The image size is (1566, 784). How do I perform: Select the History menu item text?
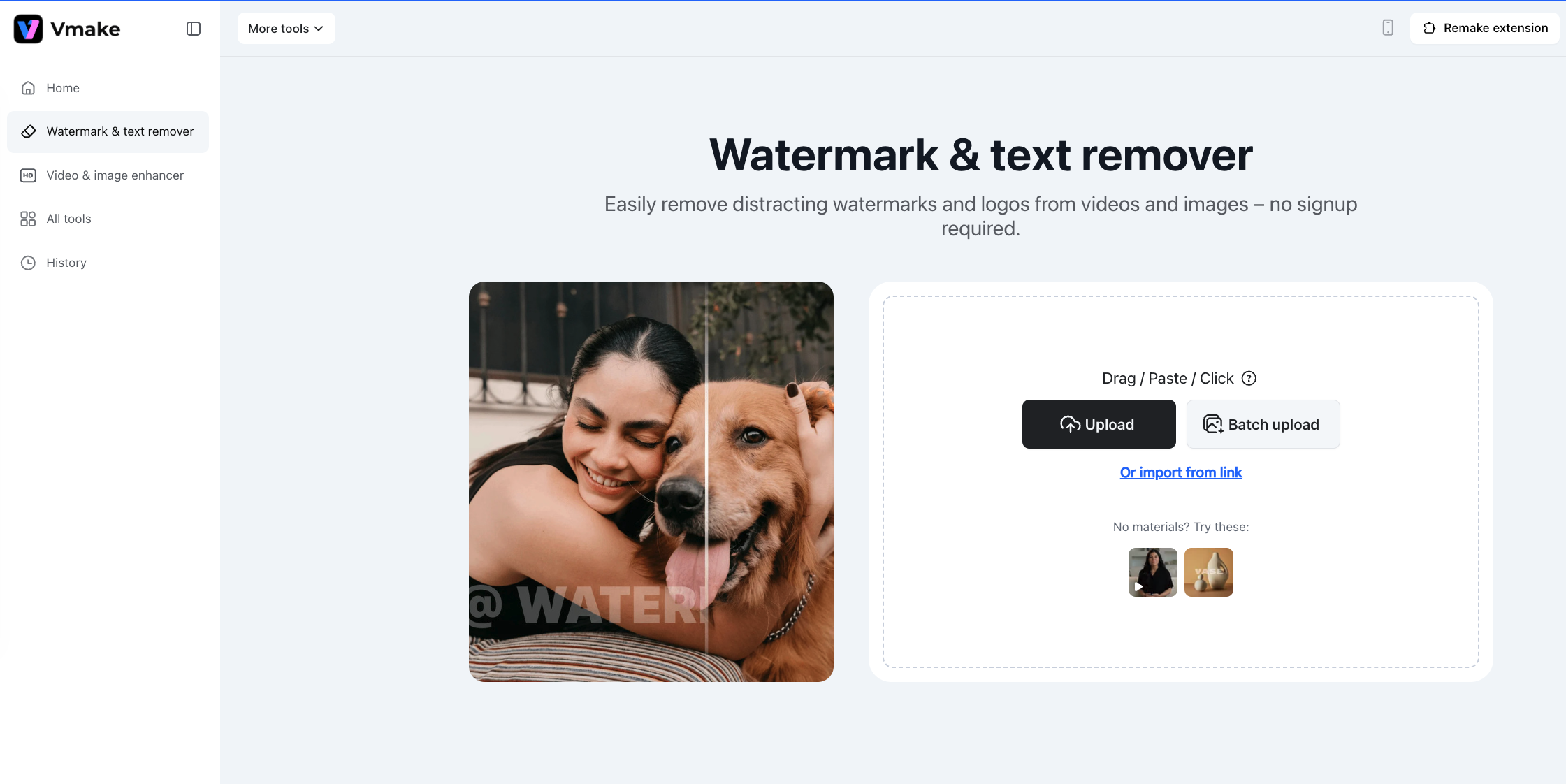coord(66,263)
